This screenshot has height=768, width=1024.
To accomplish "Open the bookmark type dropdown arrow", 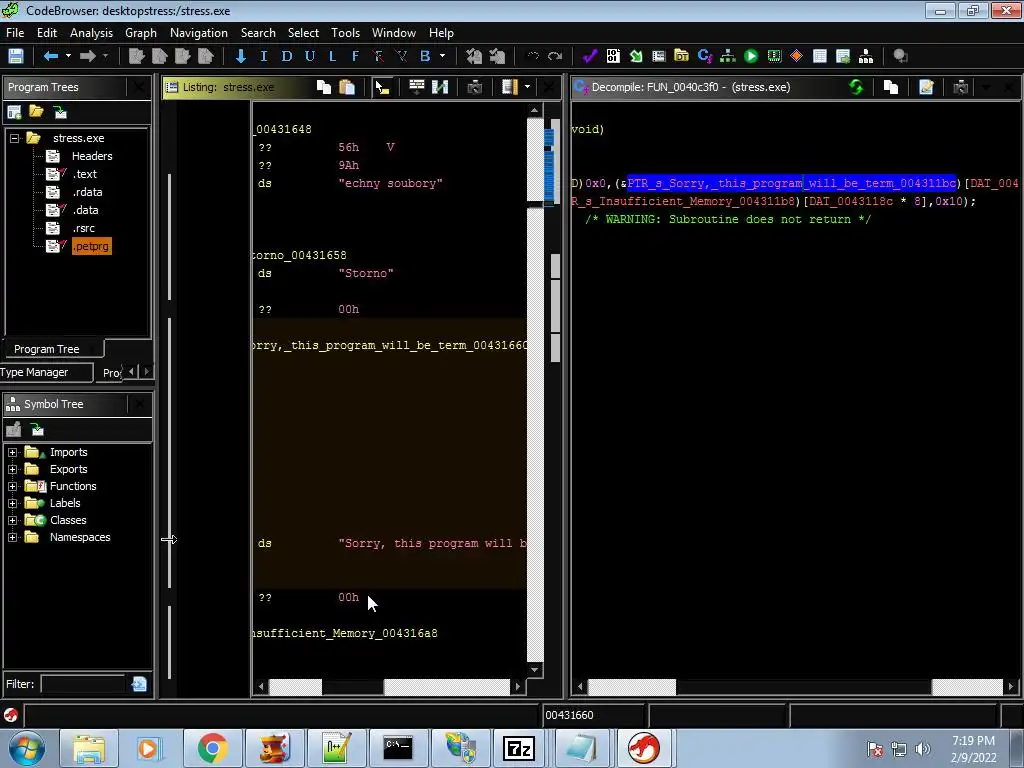I will coord(442,56).
